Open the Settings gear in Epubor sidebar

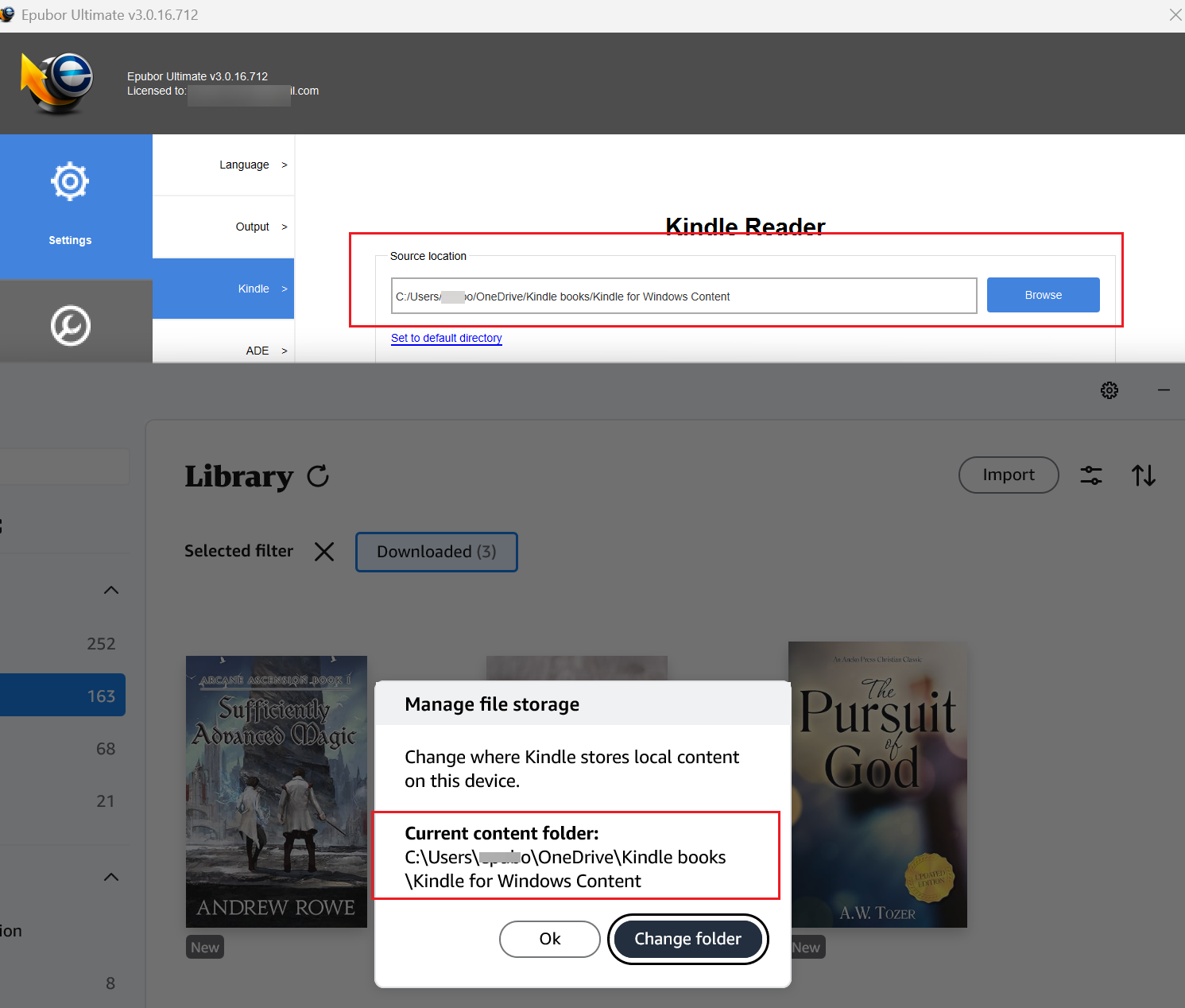pyautogui.click(x=70, y=182)
